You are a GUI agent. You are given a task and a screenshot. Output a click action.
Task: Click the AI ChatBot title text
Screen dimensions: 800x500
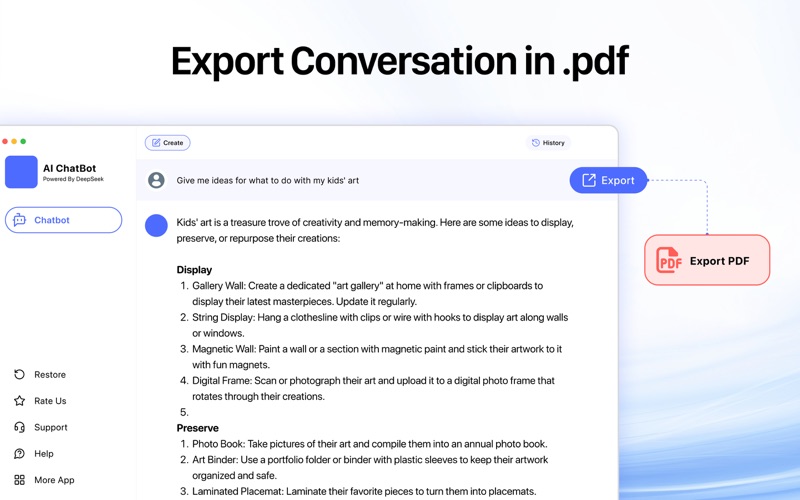(x=69, y=168)
